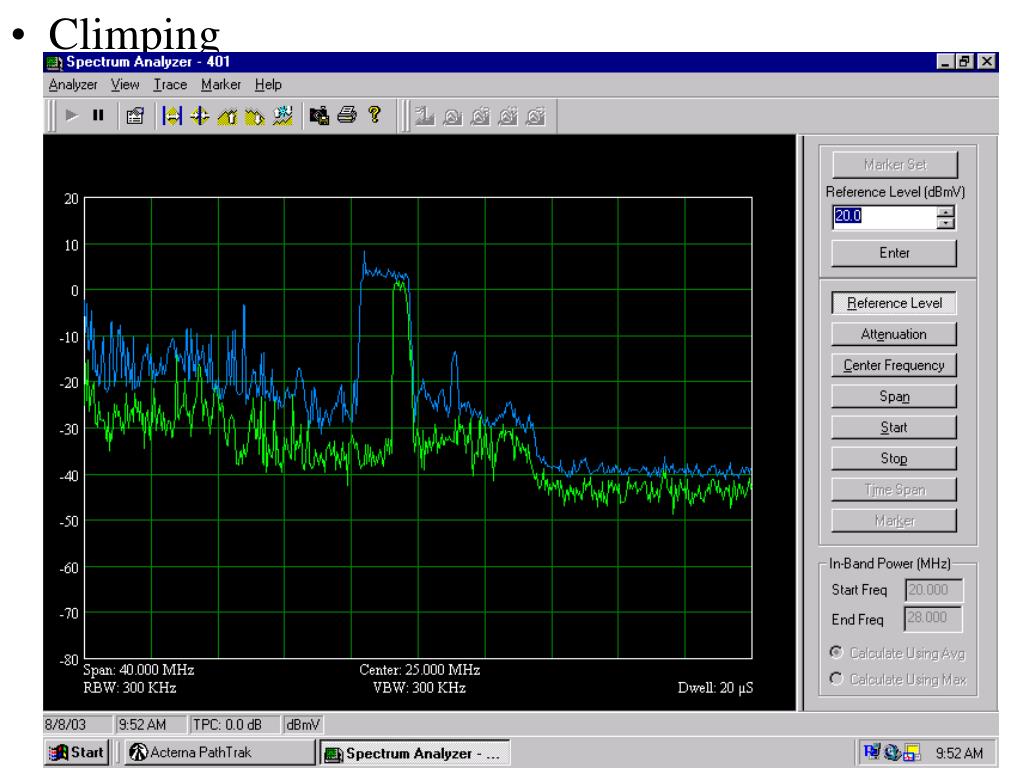Click the play/resume sweep toolbar icon
The image size is (1024, 768).
click(x=72, y=116)
